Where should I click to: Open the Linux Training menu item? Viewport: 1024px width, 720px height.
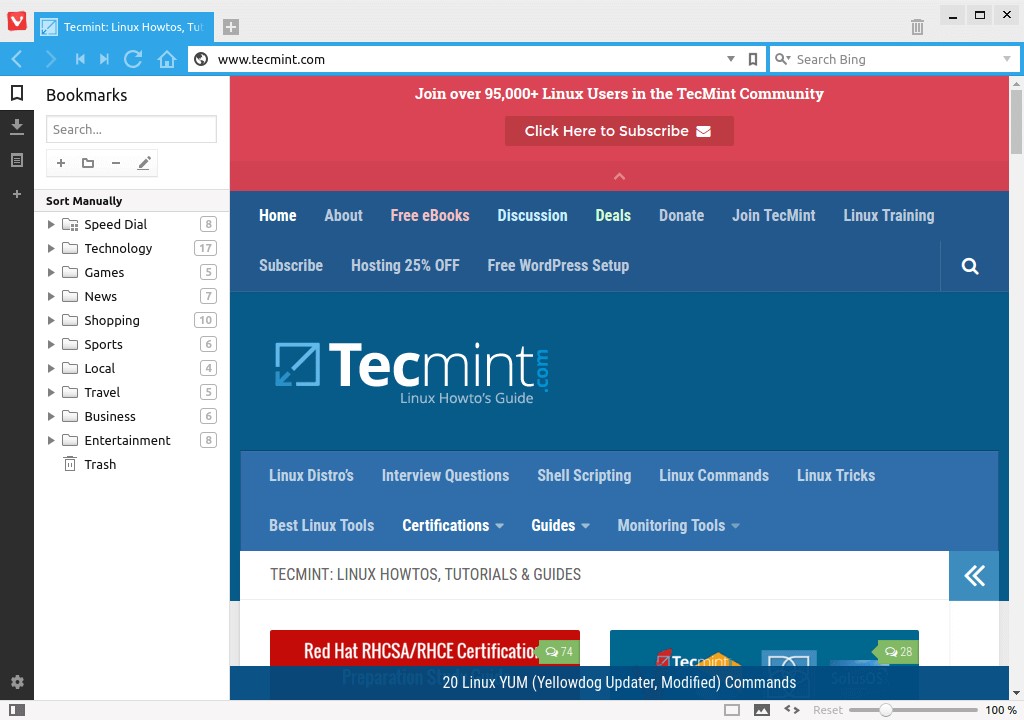[x=888, y=216]
